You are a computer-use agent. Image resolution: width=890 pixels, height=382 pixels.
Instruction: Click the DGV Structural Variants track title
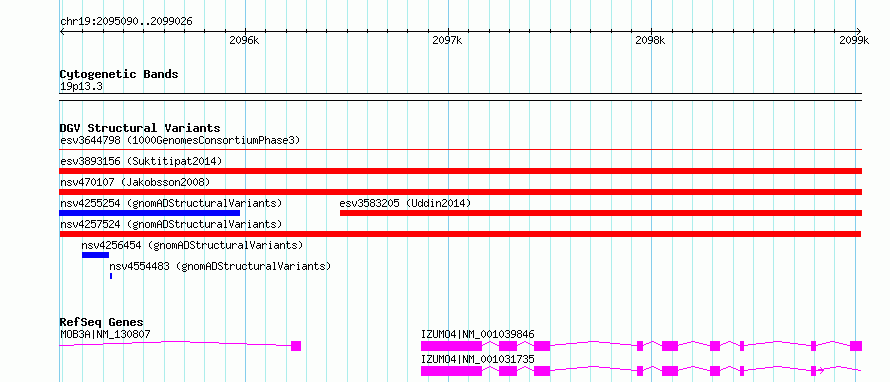(x=140, y=128)
